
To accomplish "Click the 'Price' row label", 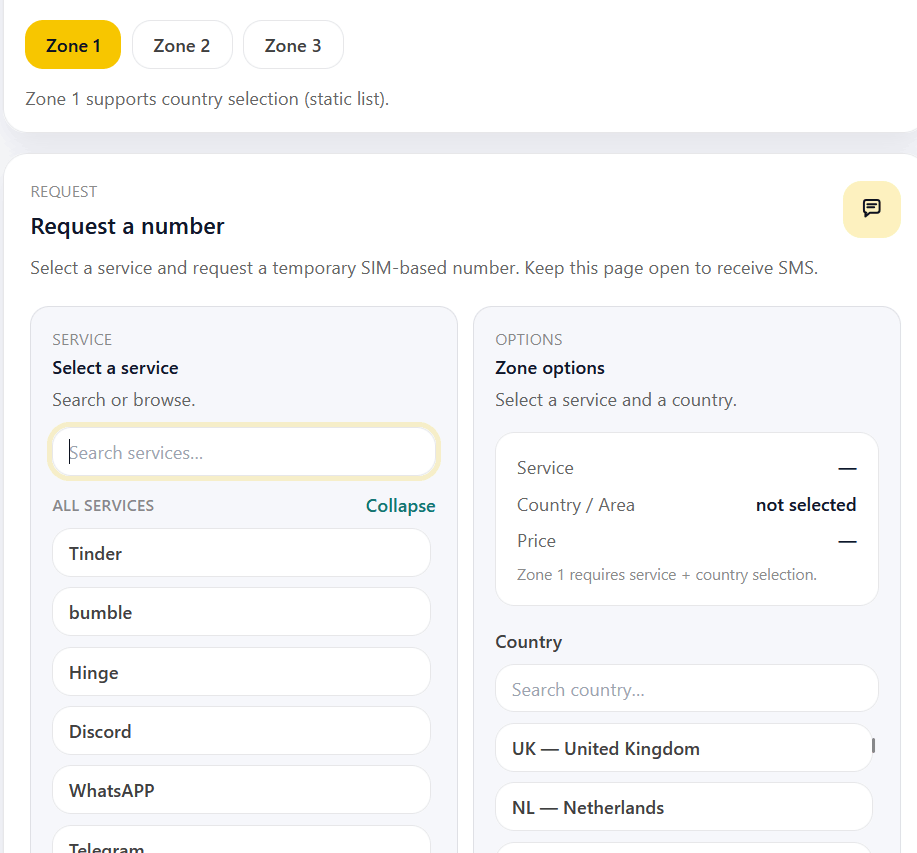I will click(536, 541).
